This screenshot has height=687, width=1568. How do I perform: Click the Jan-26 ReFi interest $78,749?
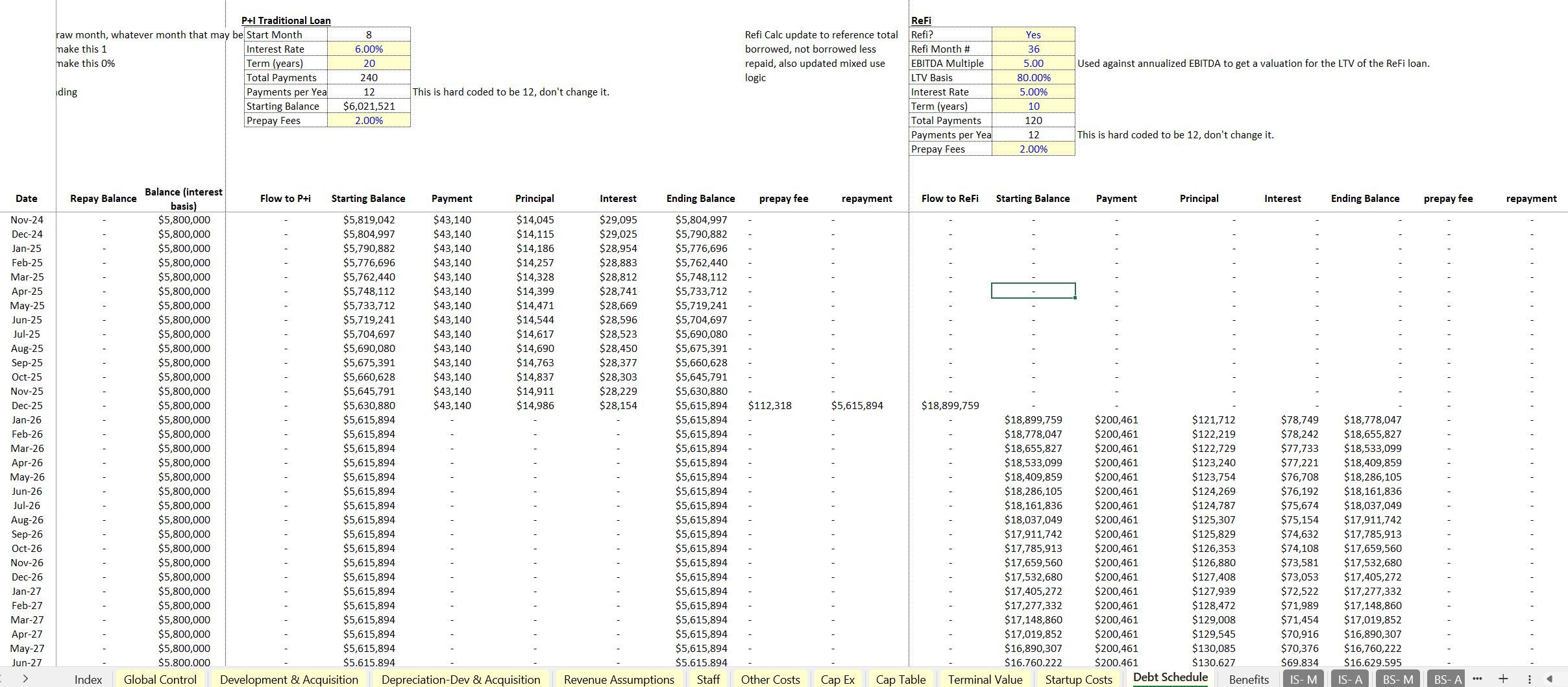(1300, 419)
